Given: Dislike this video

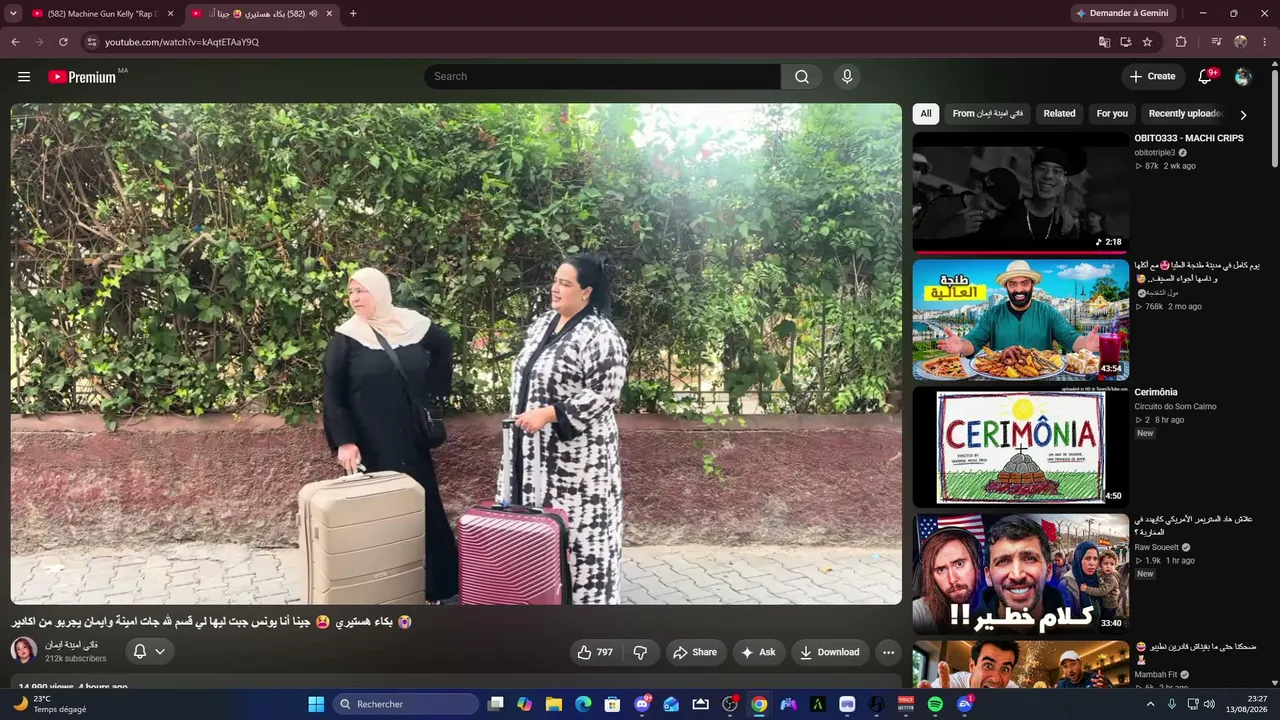Looking at the screenshot, I should [640, 652].
